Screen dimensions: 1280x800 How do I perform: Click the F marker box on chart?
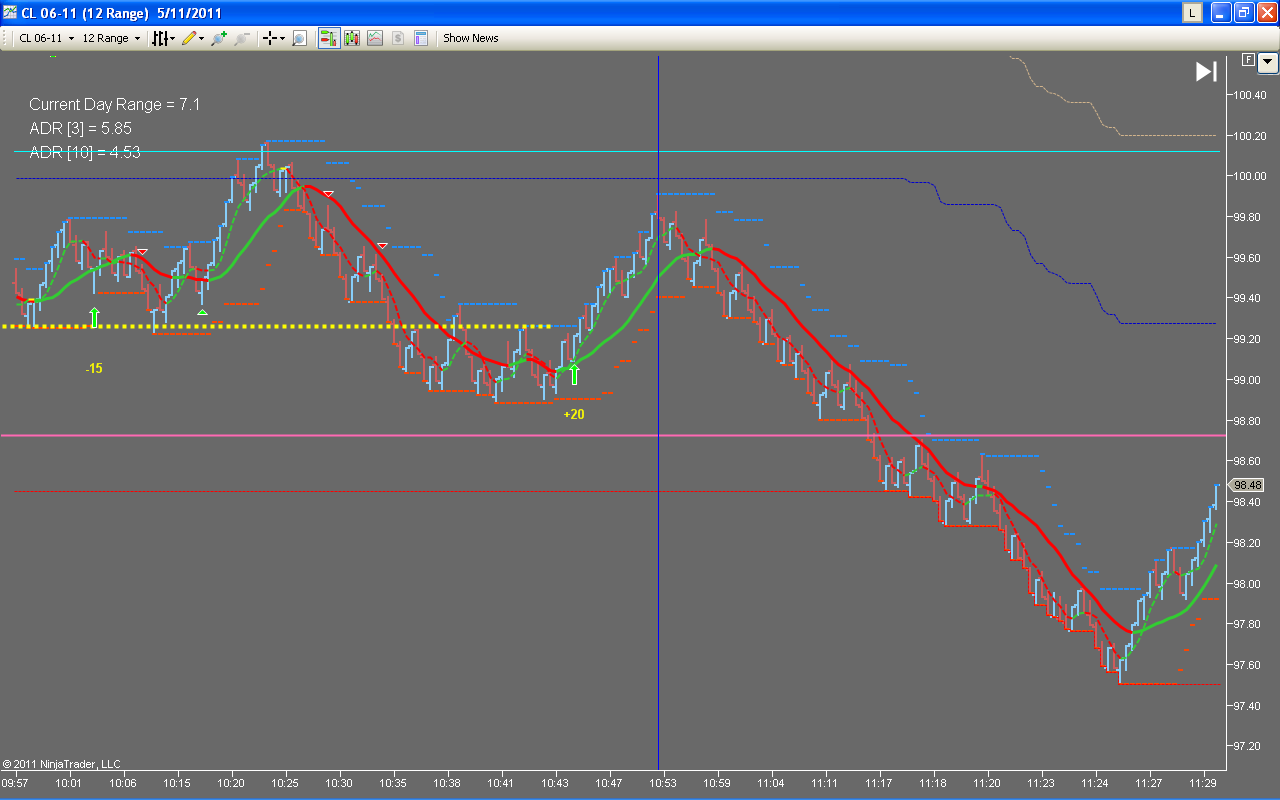[1248, 60]
